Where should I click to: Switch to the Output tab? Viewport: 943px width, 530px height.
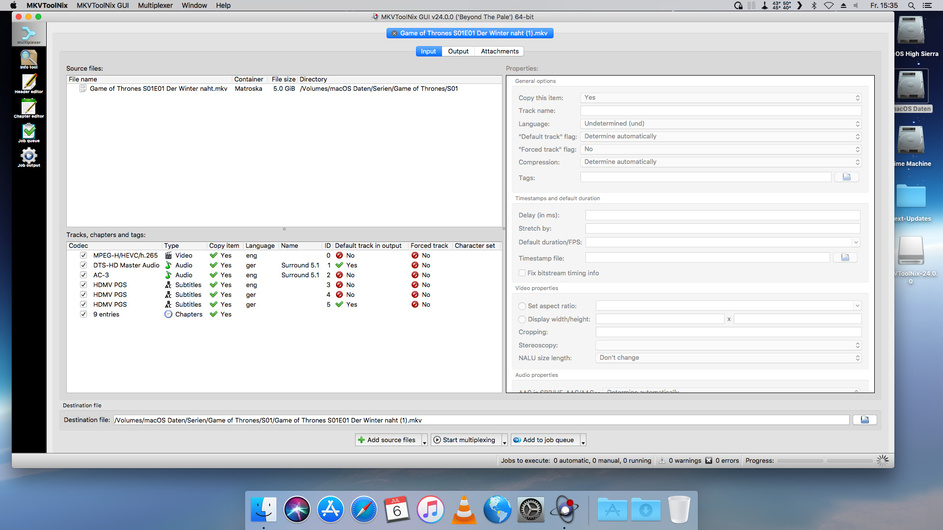click(x=458, y=51)
